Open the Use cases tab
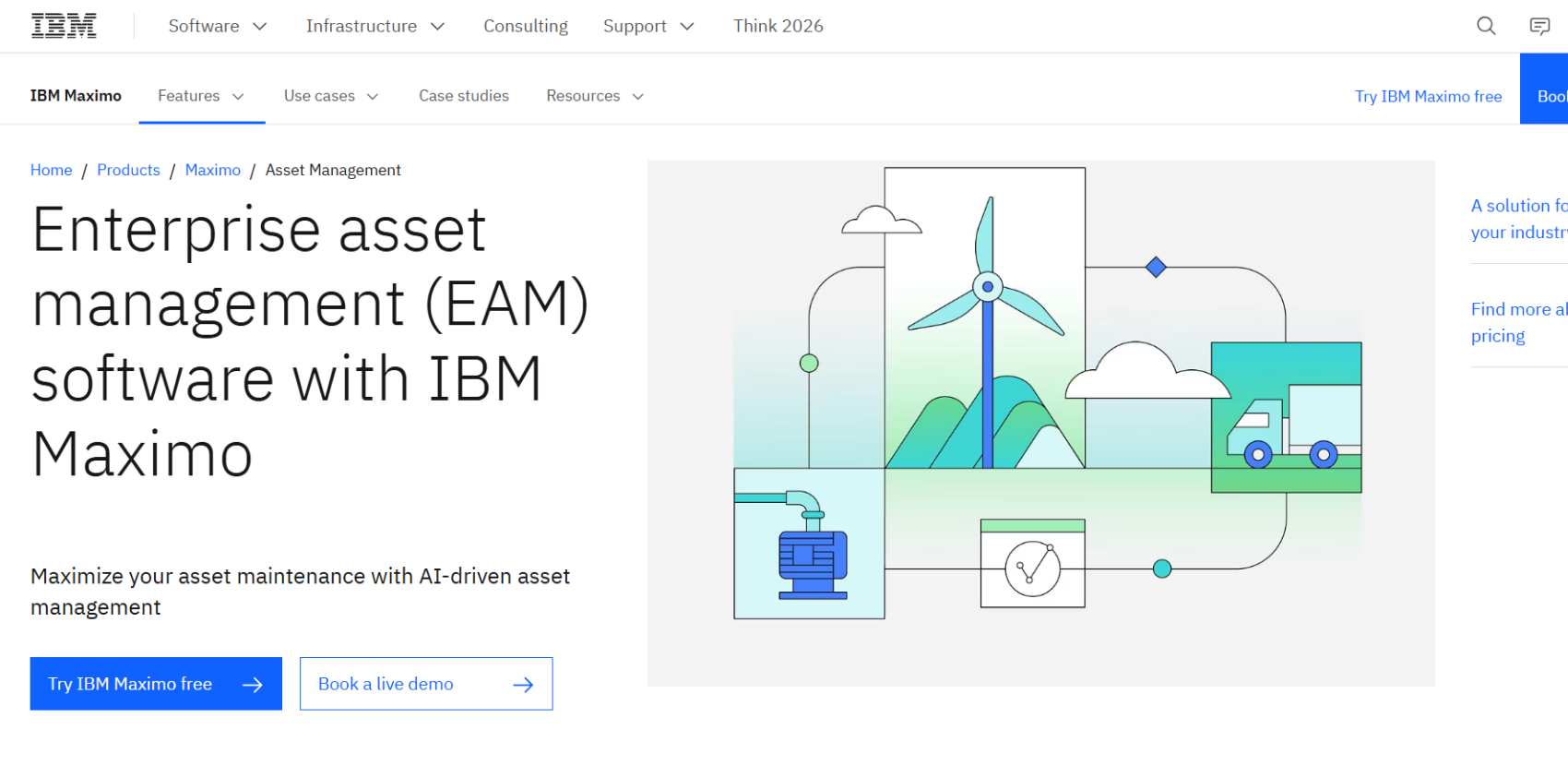This screenshot has width=1568, height=766. point(332,96)
